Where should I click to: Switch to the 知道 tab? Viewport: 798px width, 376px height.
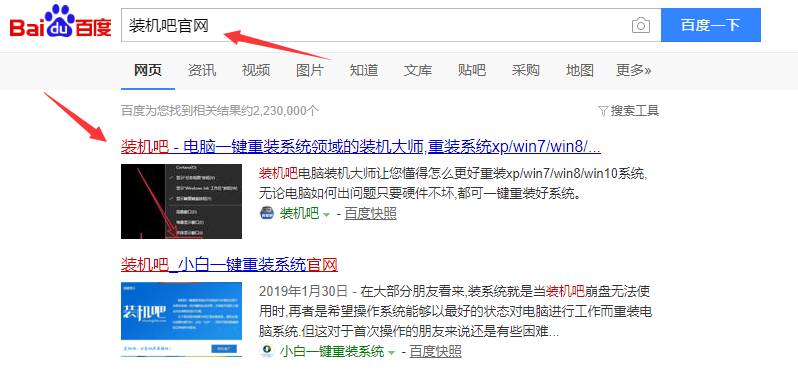(x=364, y=70)
